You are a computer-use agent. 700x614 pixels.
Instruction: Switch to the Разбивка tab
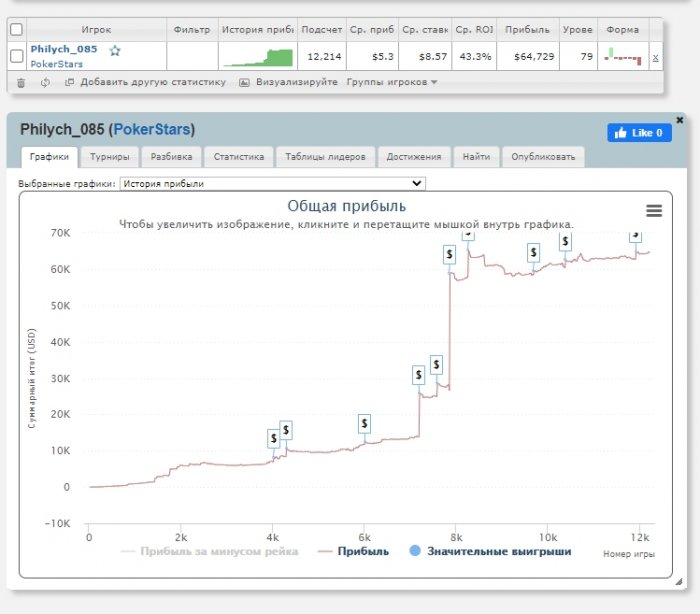(171, 157)
